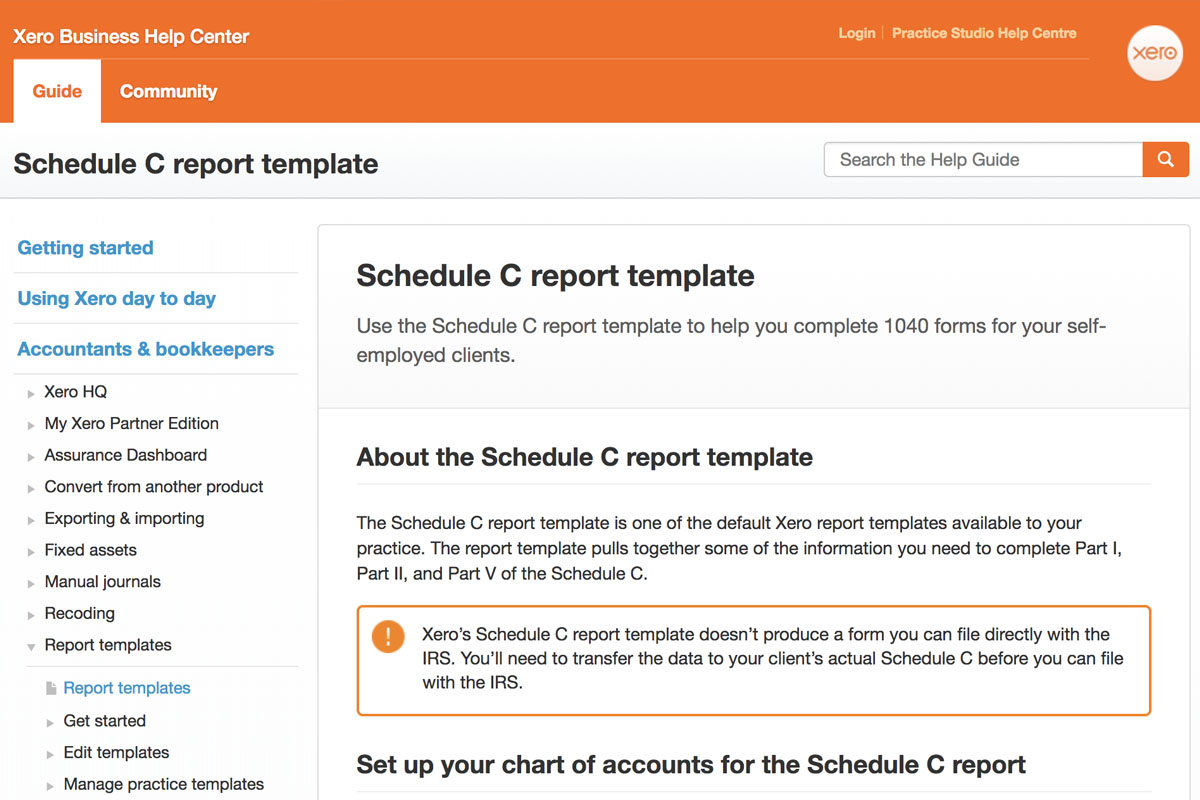Expand the Recoding arrow
Image resolution: width=1200 pixels, height=800 pixels.
(x=32, y=615)
